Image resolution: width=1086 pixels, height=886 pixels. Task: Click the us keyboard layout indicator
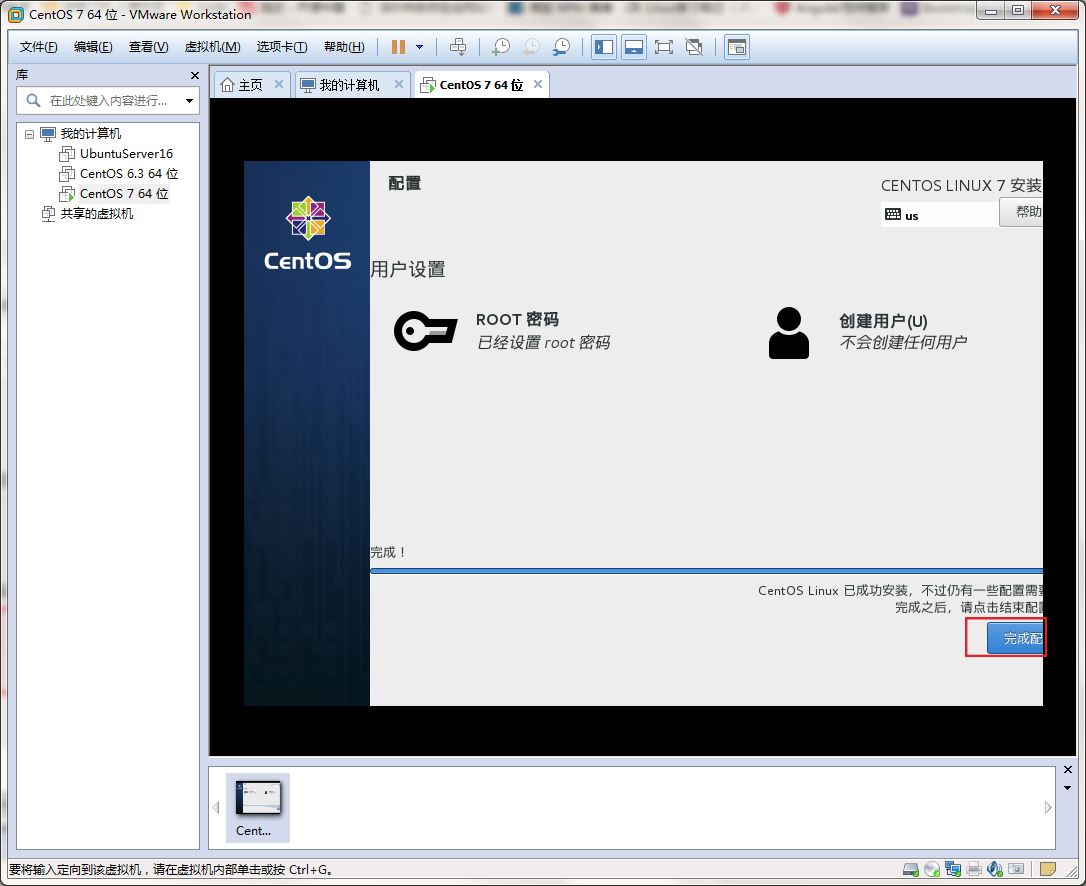pos(939,215)
